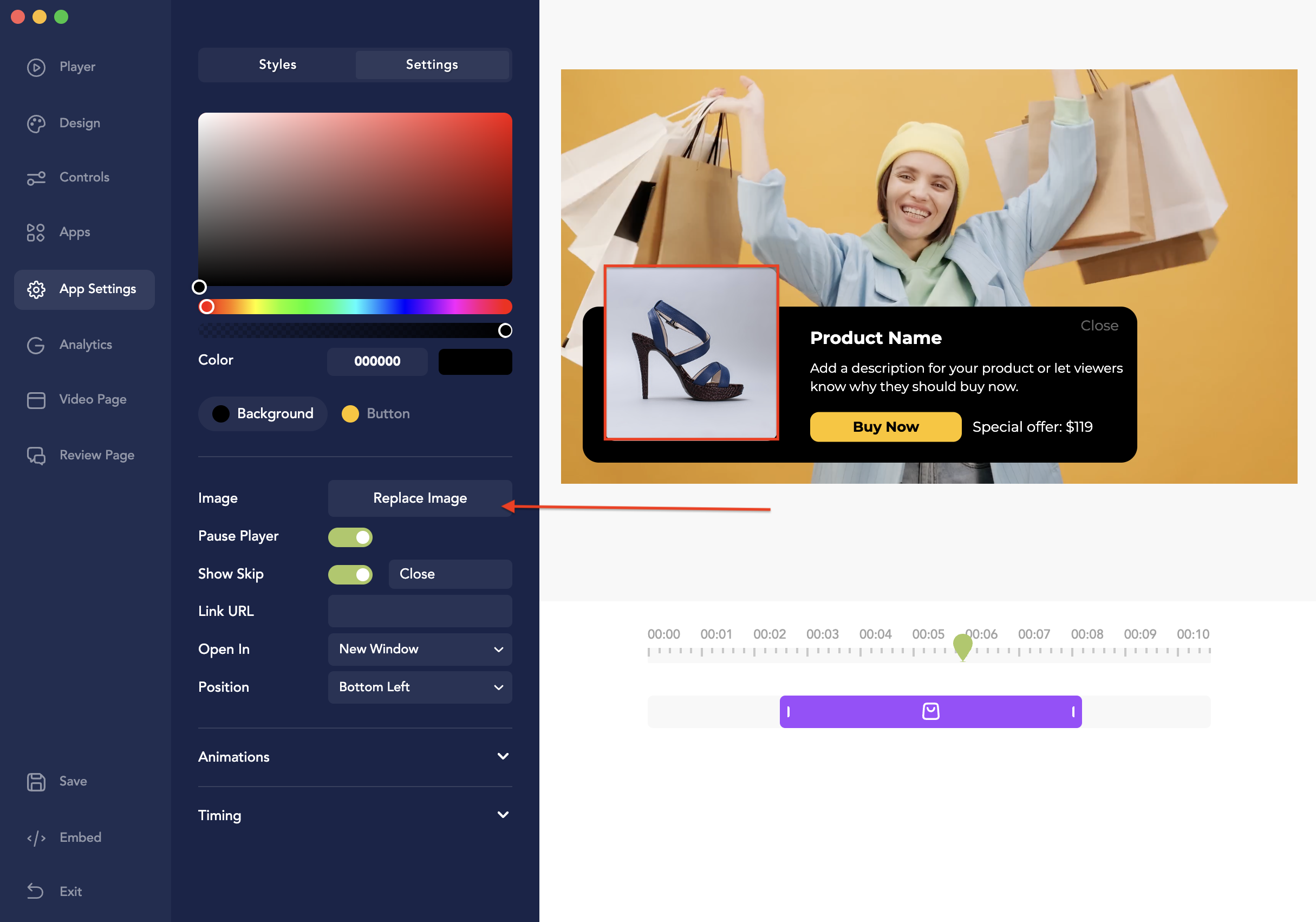Click the Link URL input field
The height and width of the screenshot is (922, 1316).
pos(420,611)
